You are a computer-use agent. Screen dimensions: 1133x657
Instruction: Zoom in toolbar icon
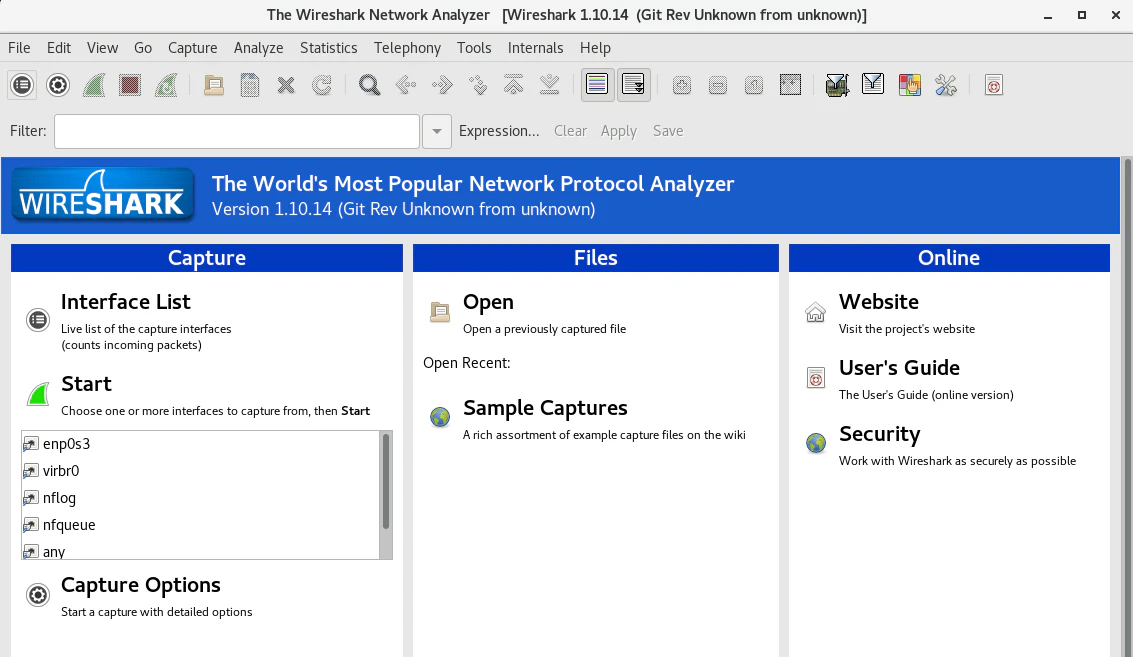click(681, 85)
